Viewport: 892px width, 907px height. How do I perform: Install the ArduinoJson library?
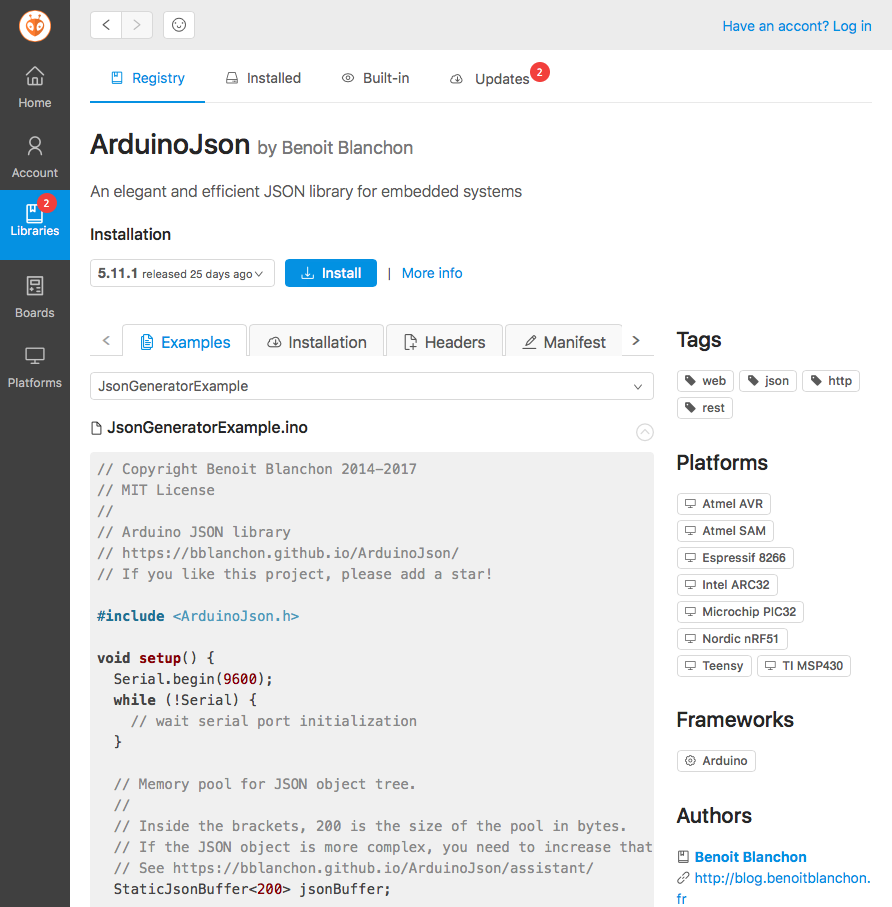coord(331,273)
